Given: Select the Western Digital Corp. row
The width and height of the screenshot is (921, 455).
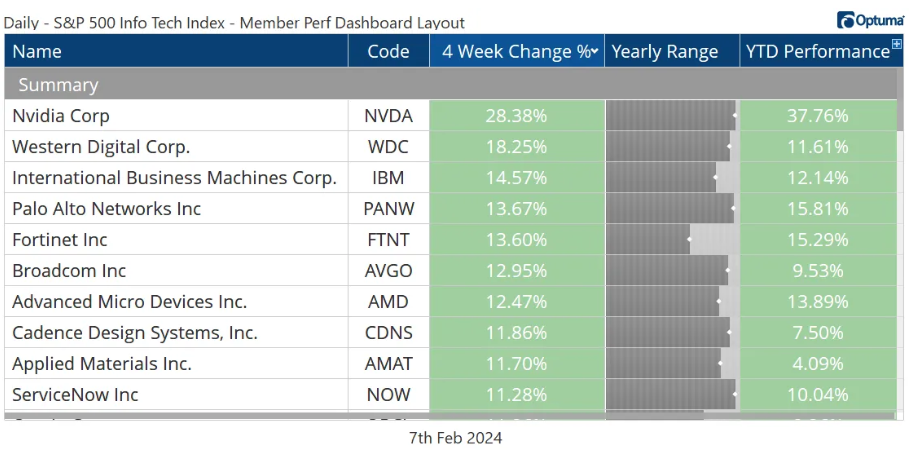Looking at the screenshot, I should click(101, 147).
